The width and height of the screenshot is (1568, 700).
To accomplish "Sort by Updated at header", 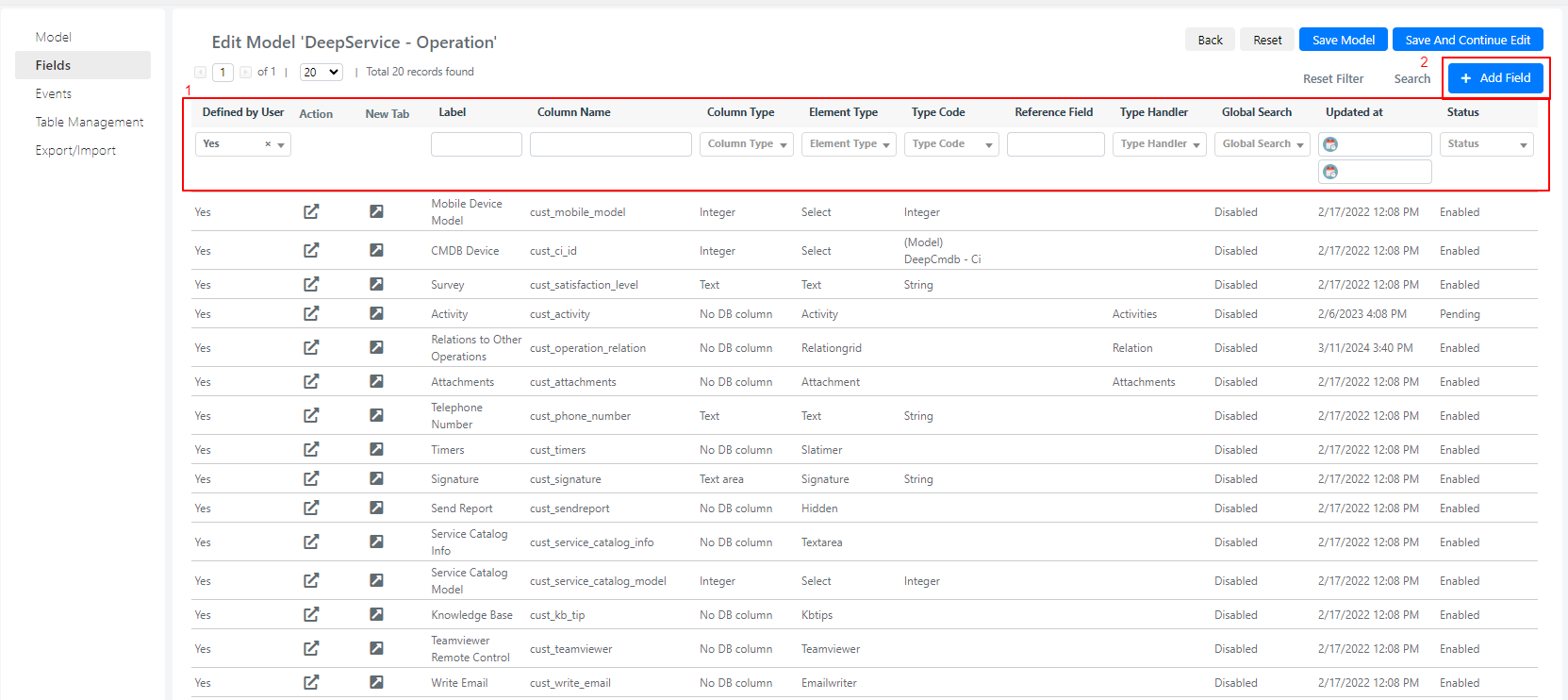I will [x=1354, y=112].
